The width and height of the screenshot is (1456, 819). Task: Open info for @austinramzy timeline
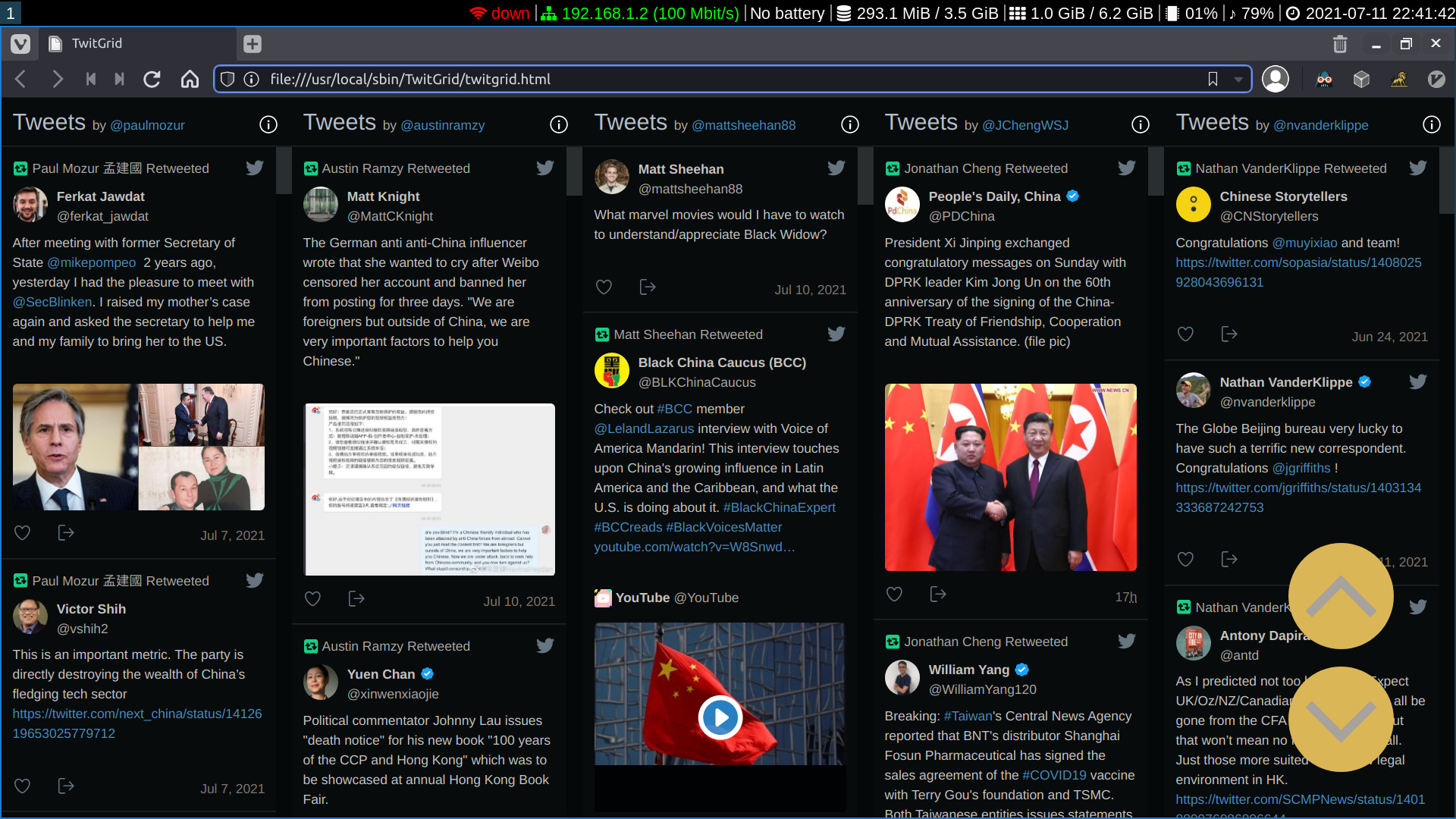[x=559, y=124]
